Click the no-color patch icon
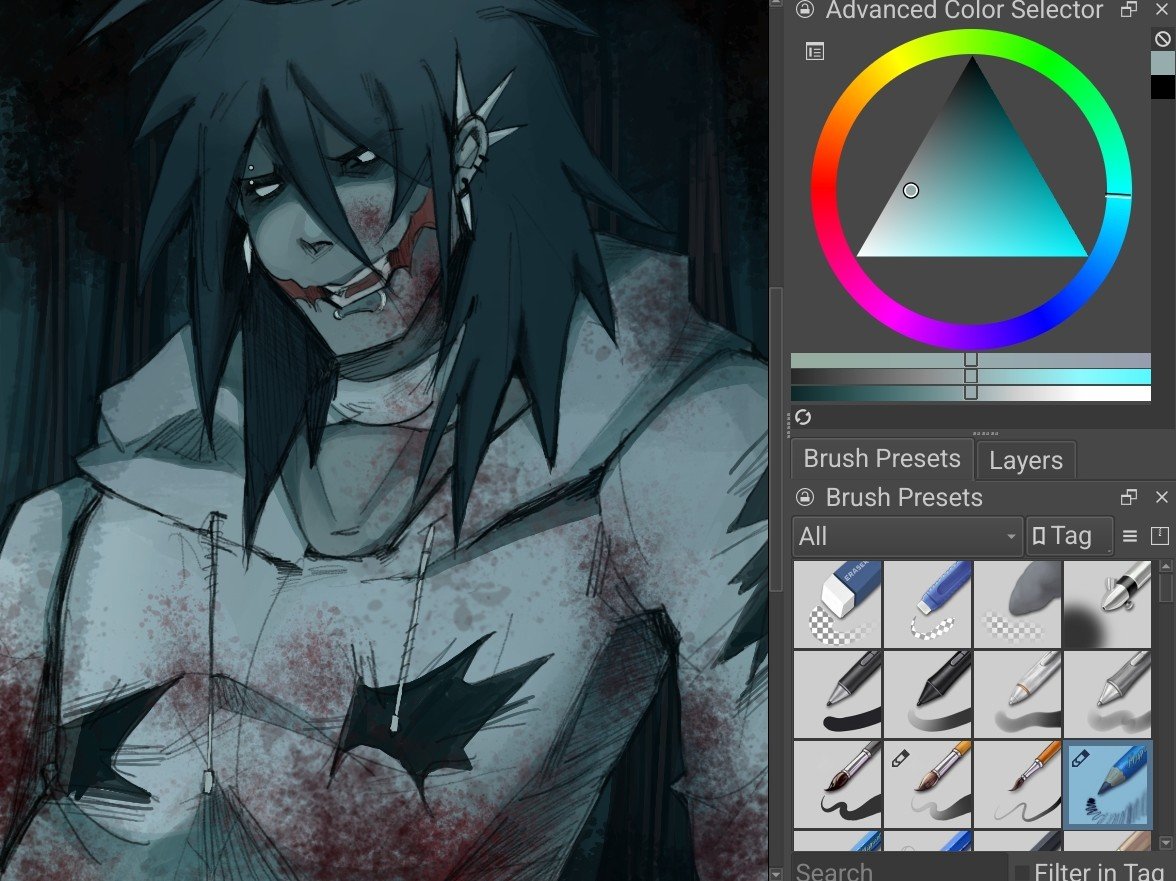 [1162, 39]
